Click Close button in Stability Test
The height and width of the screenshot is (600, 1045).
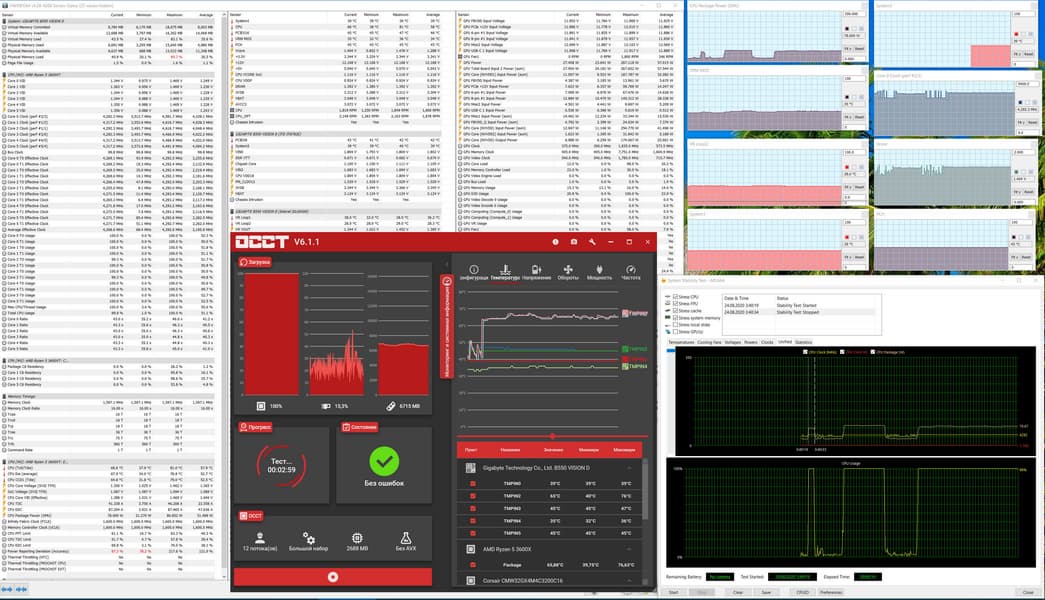[1028, 592]
